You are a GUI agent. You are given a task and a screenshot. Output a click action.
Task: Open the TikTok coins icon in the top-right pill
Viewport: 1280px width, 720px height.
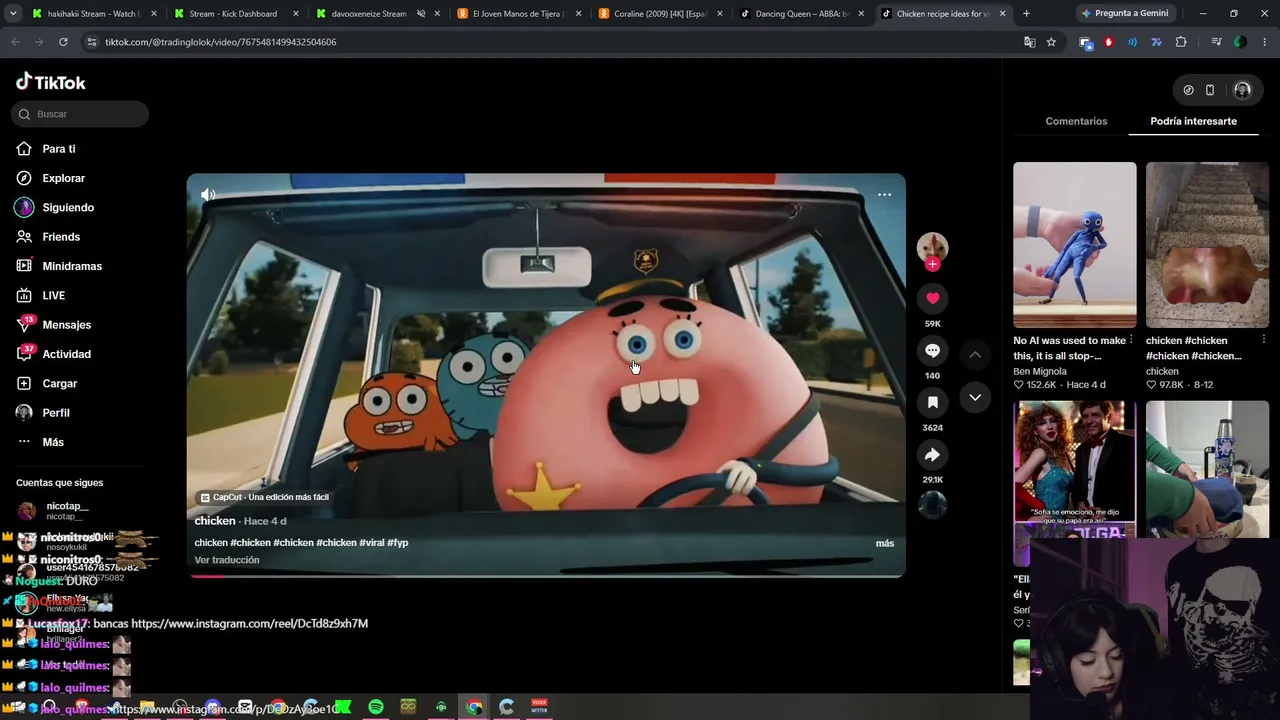point(1188,90)
